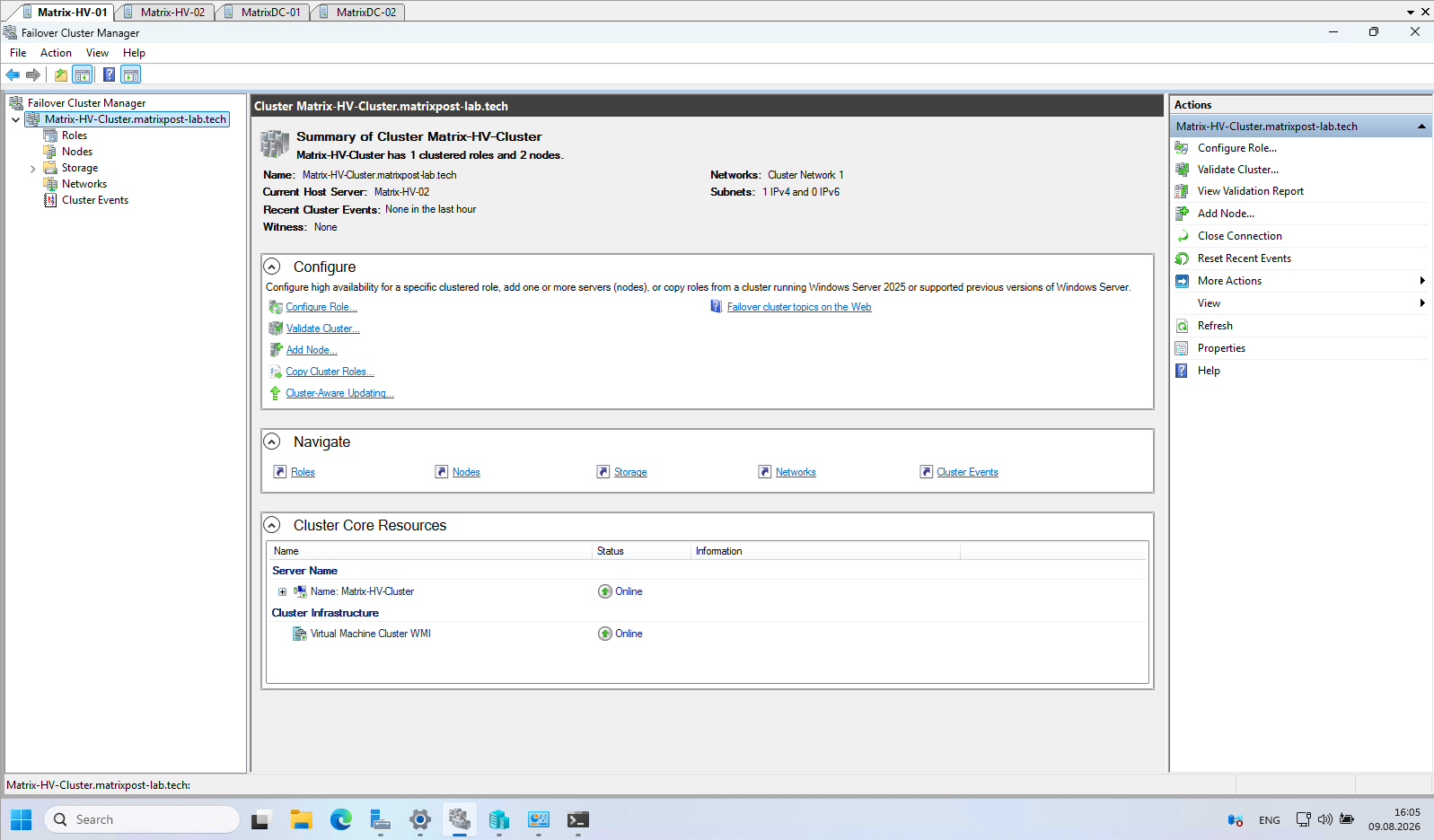Viewport: 1434px width, 840px height.
Task: Collapse the Cluster Core Resources section
Action: [271, 525]
